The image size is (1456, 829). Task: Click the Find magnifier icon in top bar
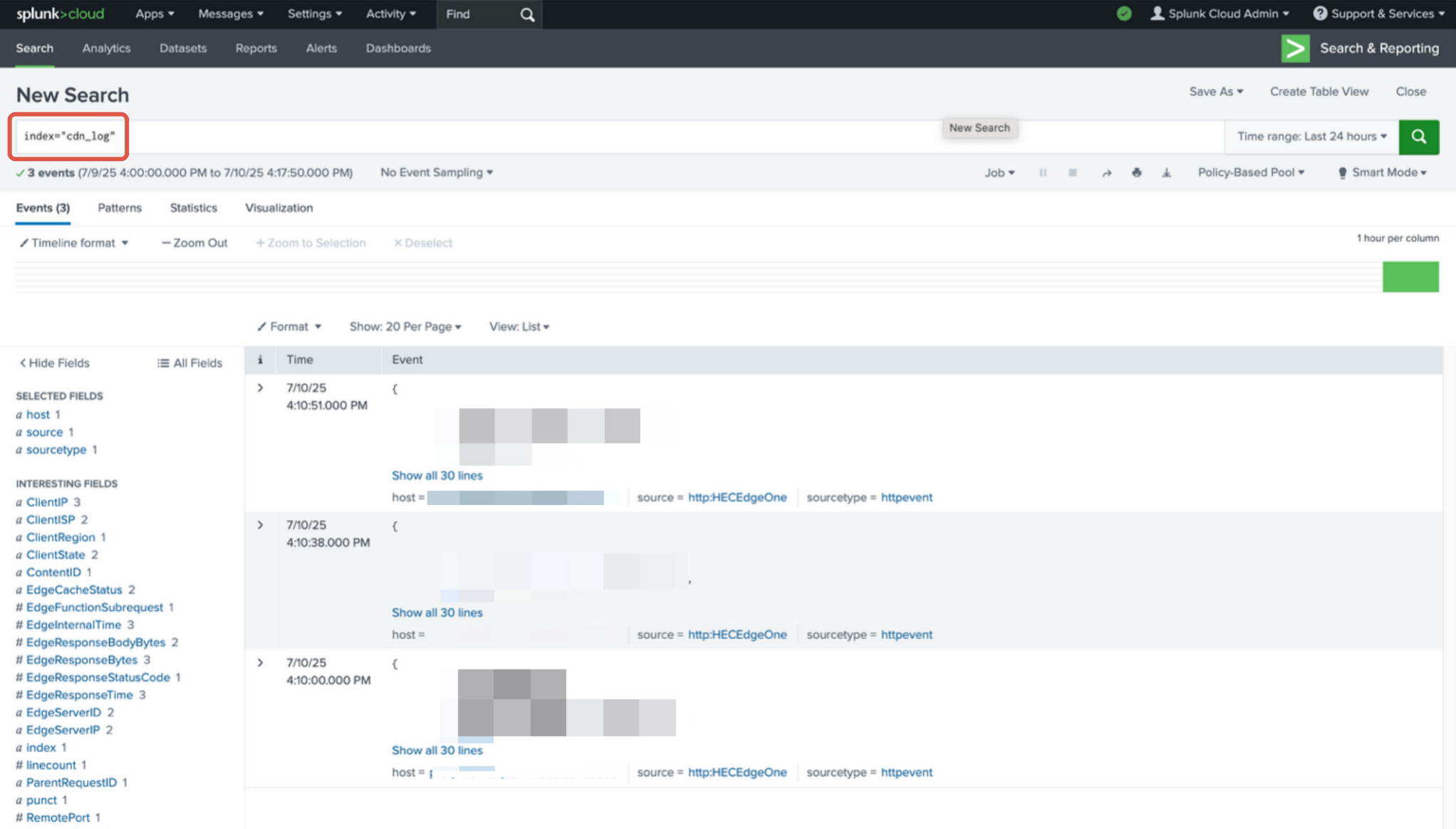click(527, 14)
